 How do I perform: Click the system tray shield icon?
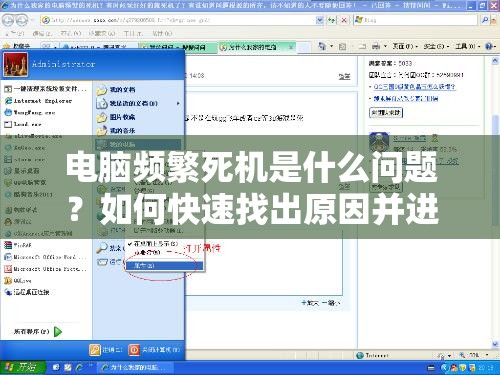click(463, 368)
